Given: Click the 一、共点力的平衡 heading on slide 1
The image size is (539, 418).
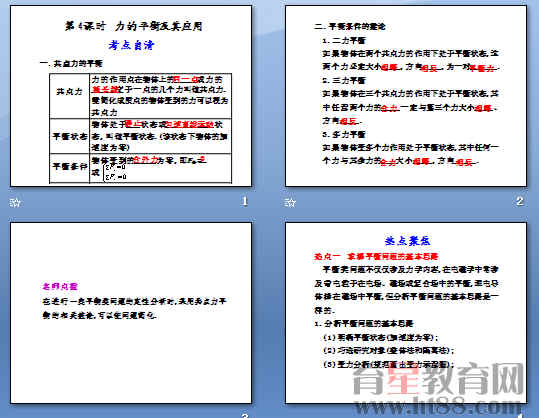Looking at the screenshot, I should [x=71, y=64].
